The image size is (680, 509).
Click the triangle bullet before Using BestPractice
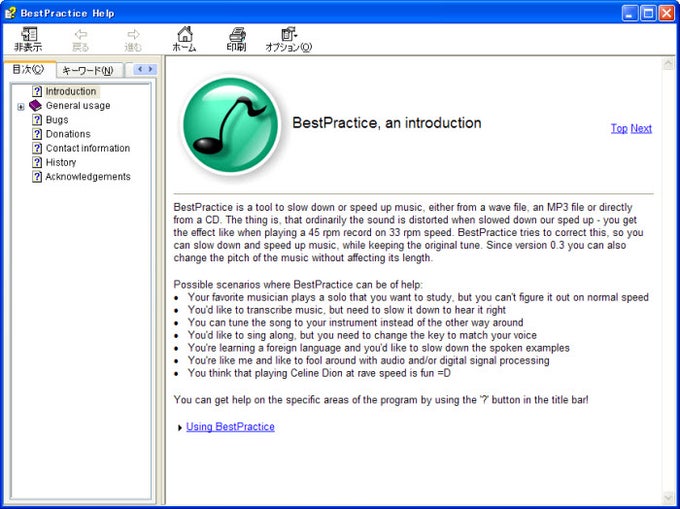180,428
